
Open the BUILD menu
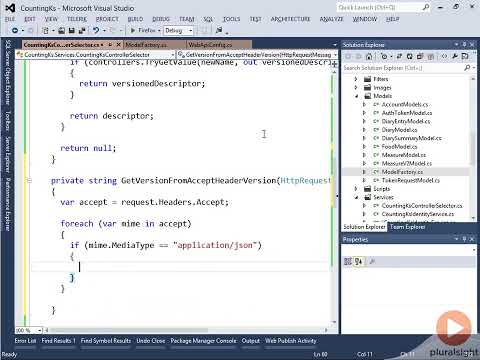click(x=135, y=19)
